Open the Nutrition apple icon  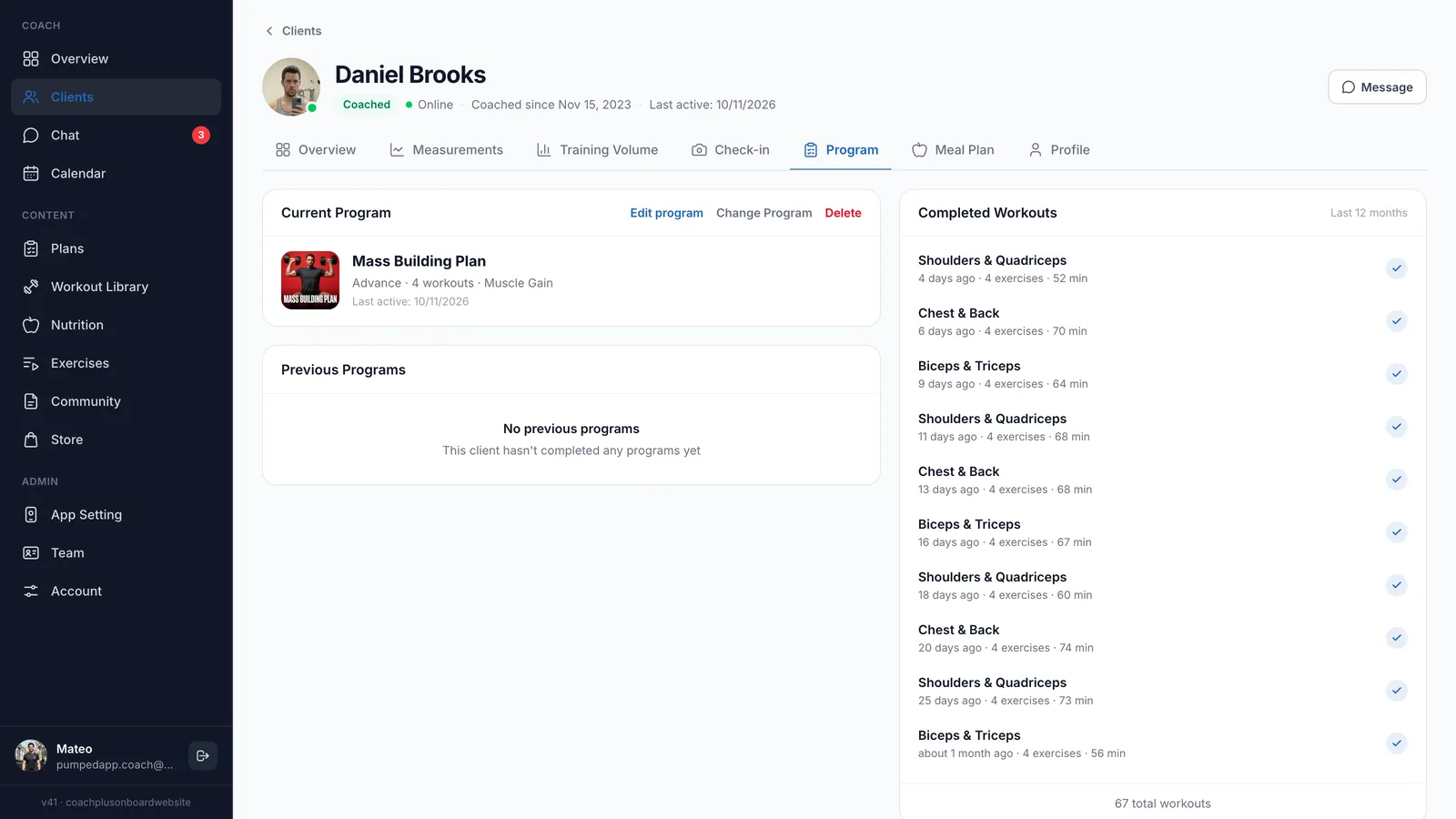click(31, 326)
